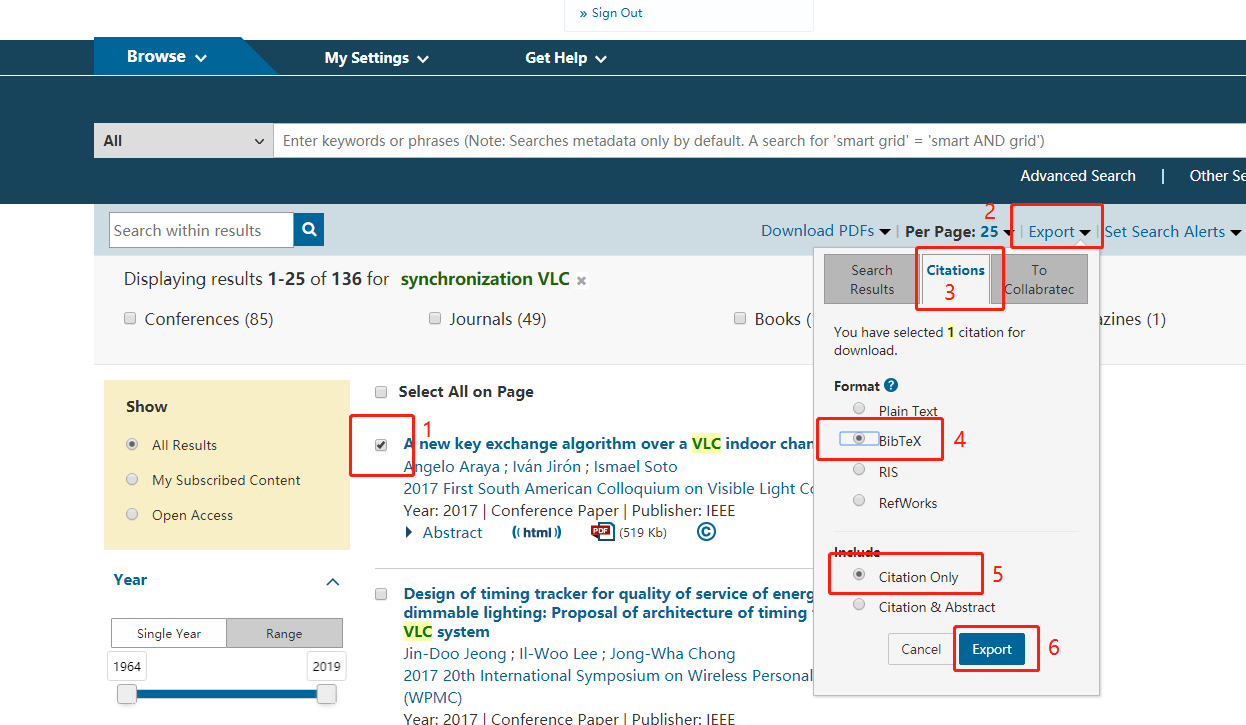Click the Sign Out link
The width and height of the screenshot is (1246, 725).
pyautogui.click(x=616, y=13)
